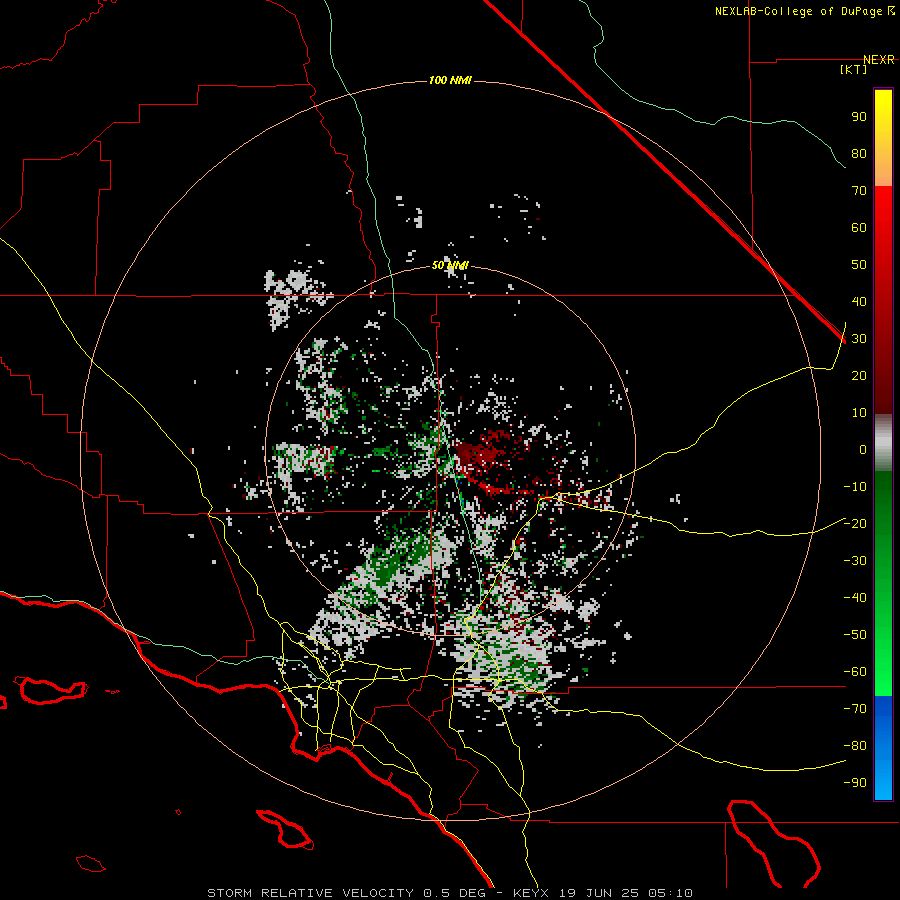Click the 0 value on the velocity scale
The image size is (900, 900).
pos(863,450)
